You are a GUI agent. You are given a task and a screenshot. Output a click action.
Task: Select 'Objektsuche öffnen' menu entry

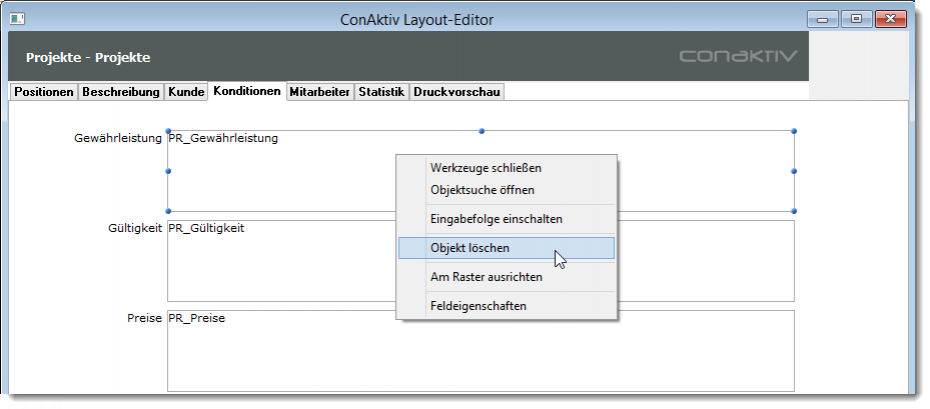(x=482, y=190)
